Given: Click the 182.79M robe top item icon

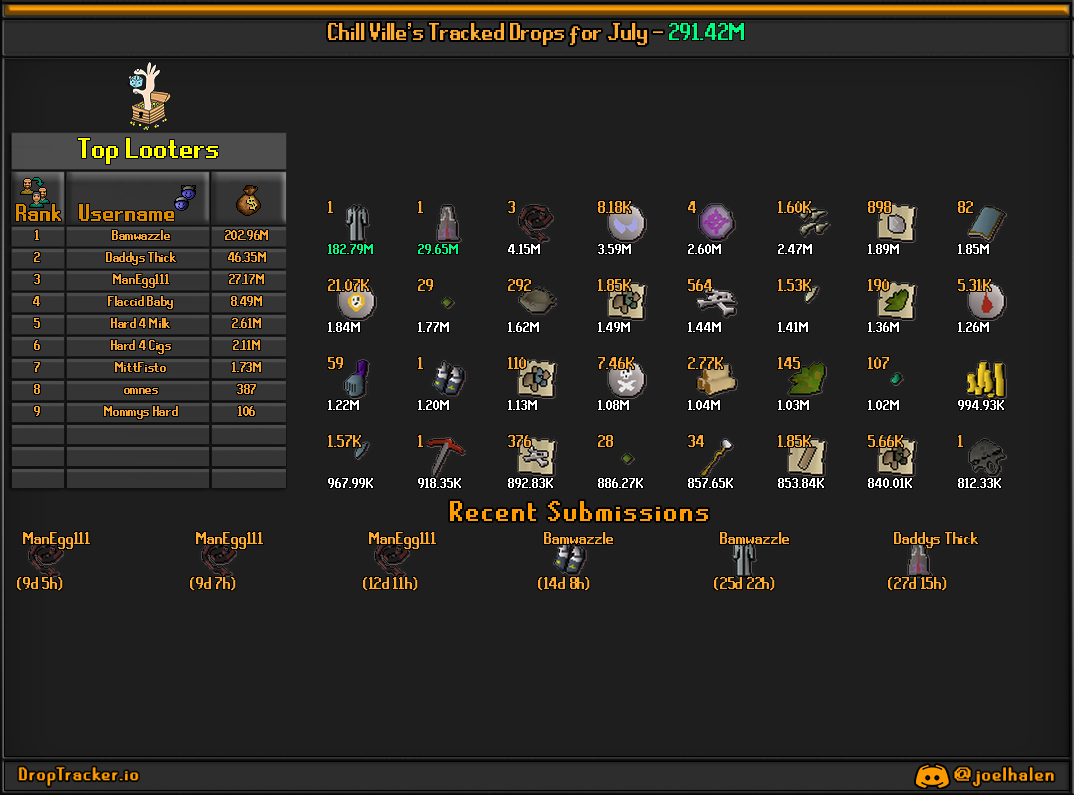Looking at the screenshot, I should [357, 223].
